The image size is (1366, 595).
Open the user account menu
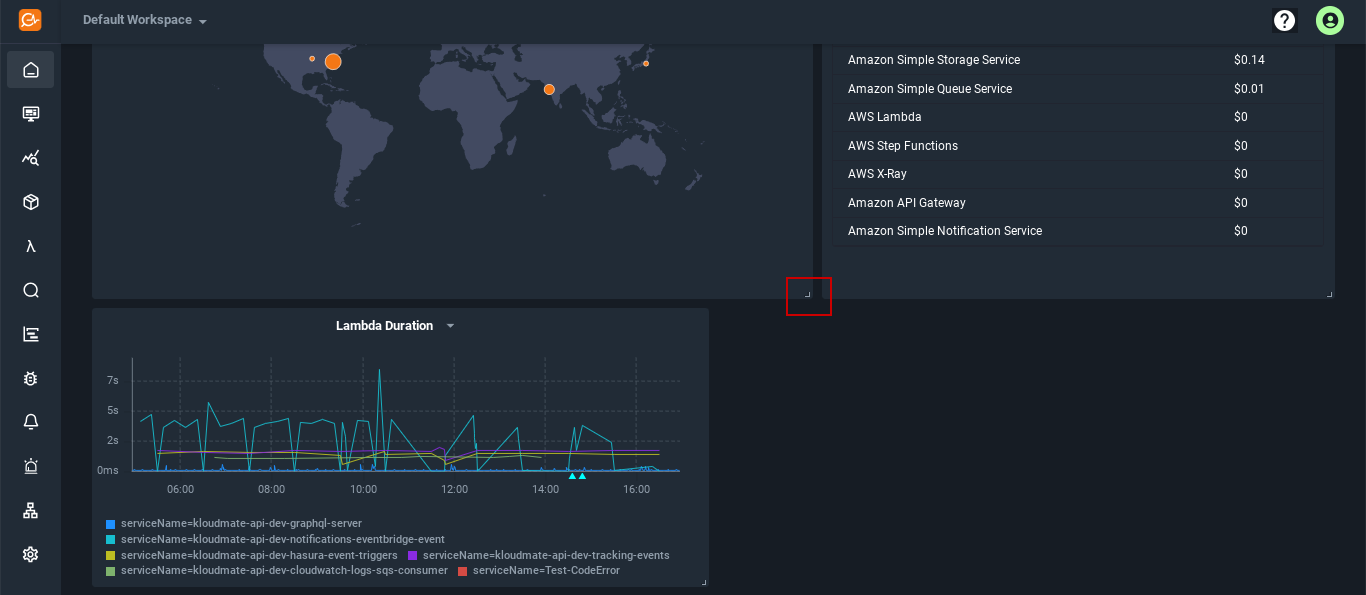[x=1329, y=19]
